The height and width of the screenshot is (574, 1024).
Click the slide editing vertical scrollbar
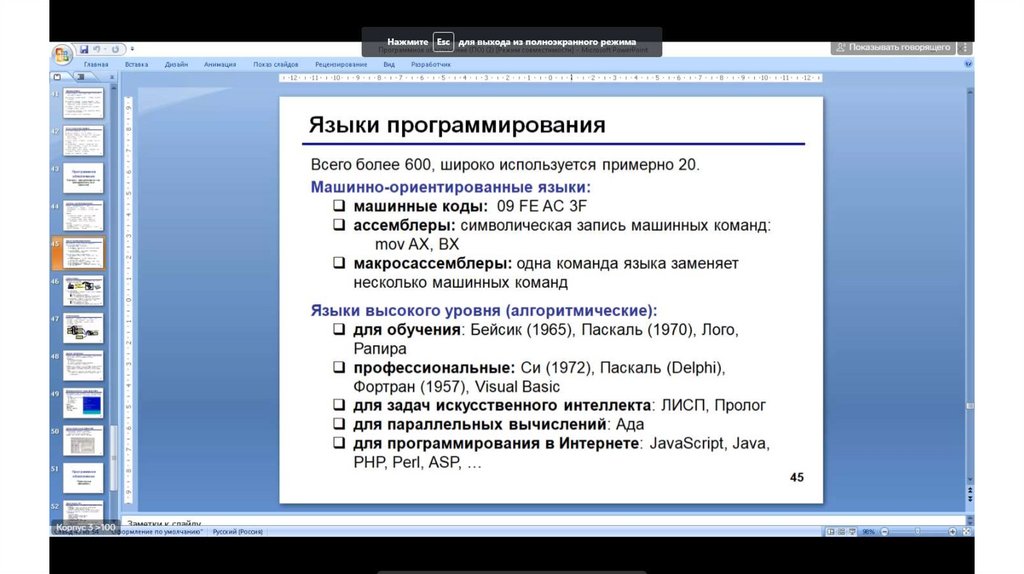coord(970,287)
